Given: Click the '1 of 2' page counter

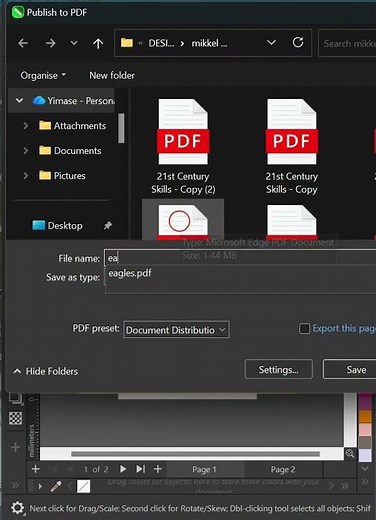Looking at the screenshot, I should point(96,470).
